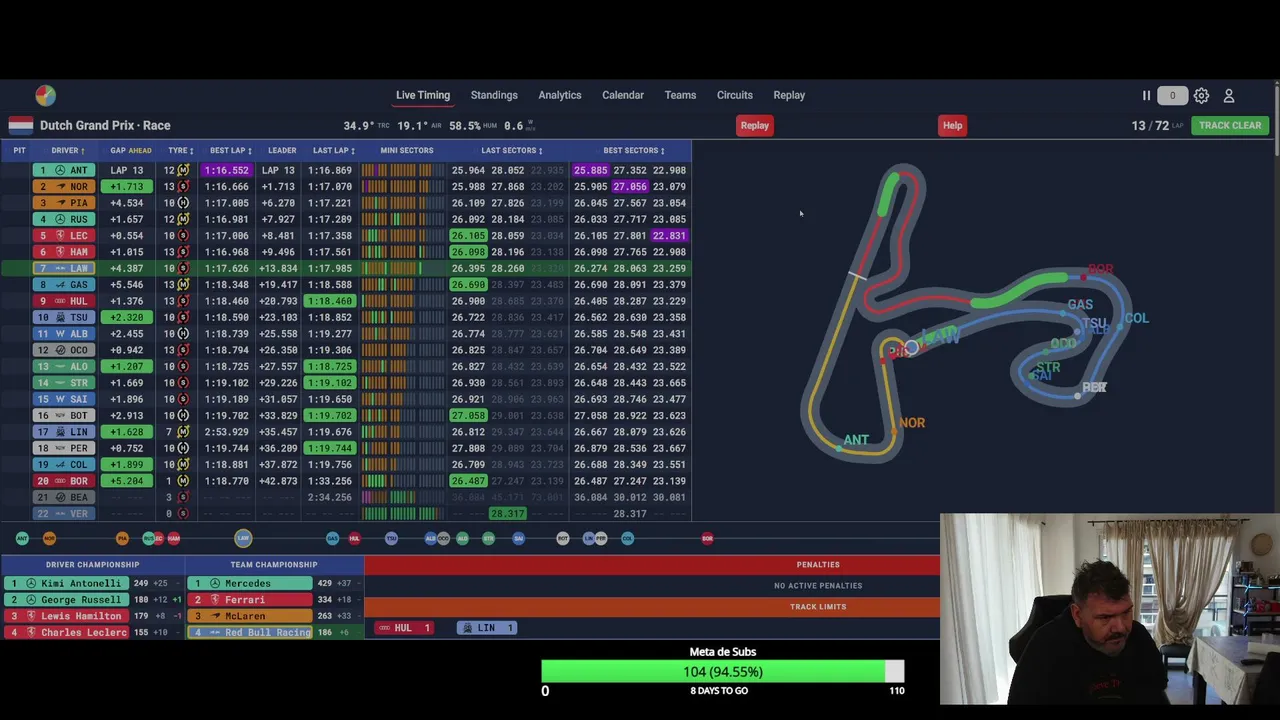
Task: Click the LEADER column header
Action: 282,151
